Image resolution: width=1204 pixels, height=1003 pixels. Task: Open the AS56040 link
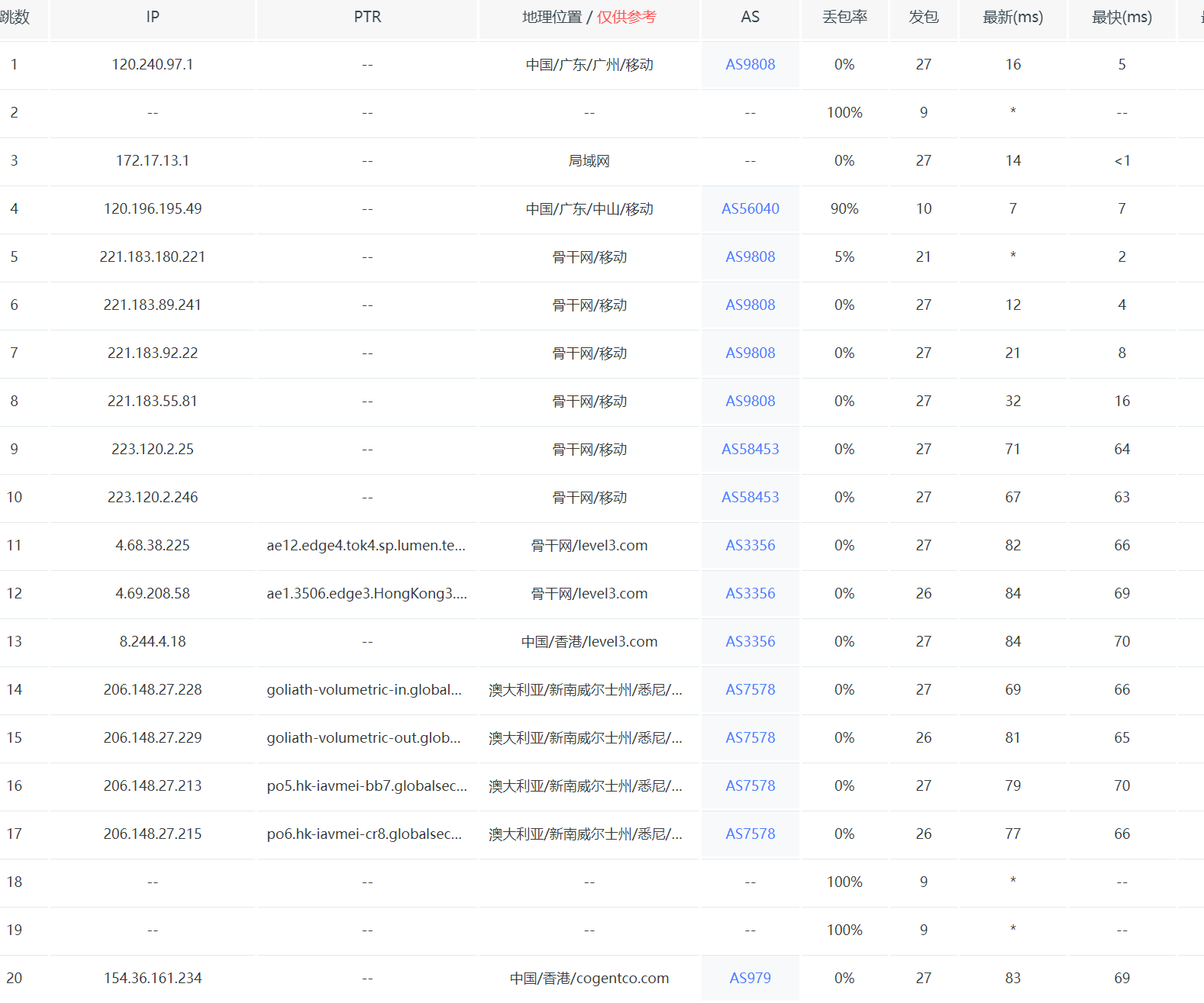pyautogui.click(x=750, y=208)
